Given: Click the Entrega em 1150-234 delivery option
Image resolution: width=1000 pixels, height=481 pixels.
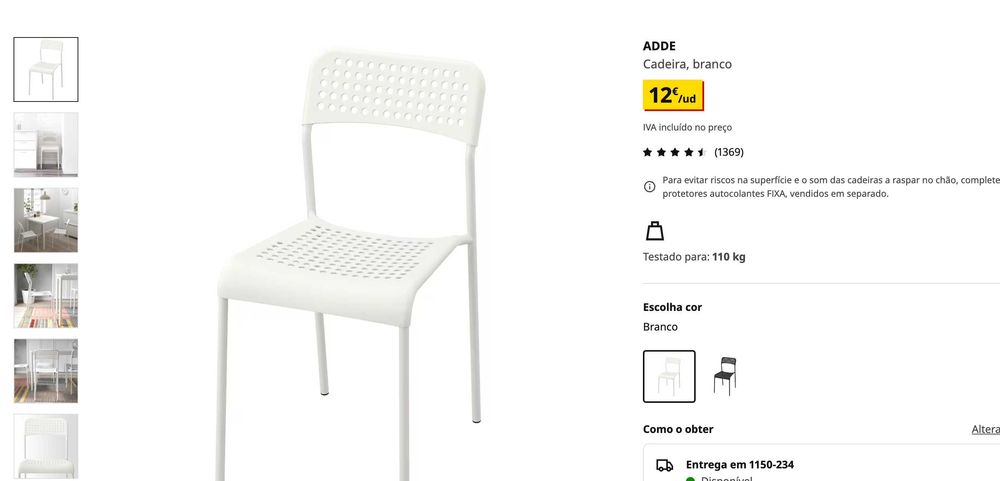Looking at the screenshot, I should point(740,465).
